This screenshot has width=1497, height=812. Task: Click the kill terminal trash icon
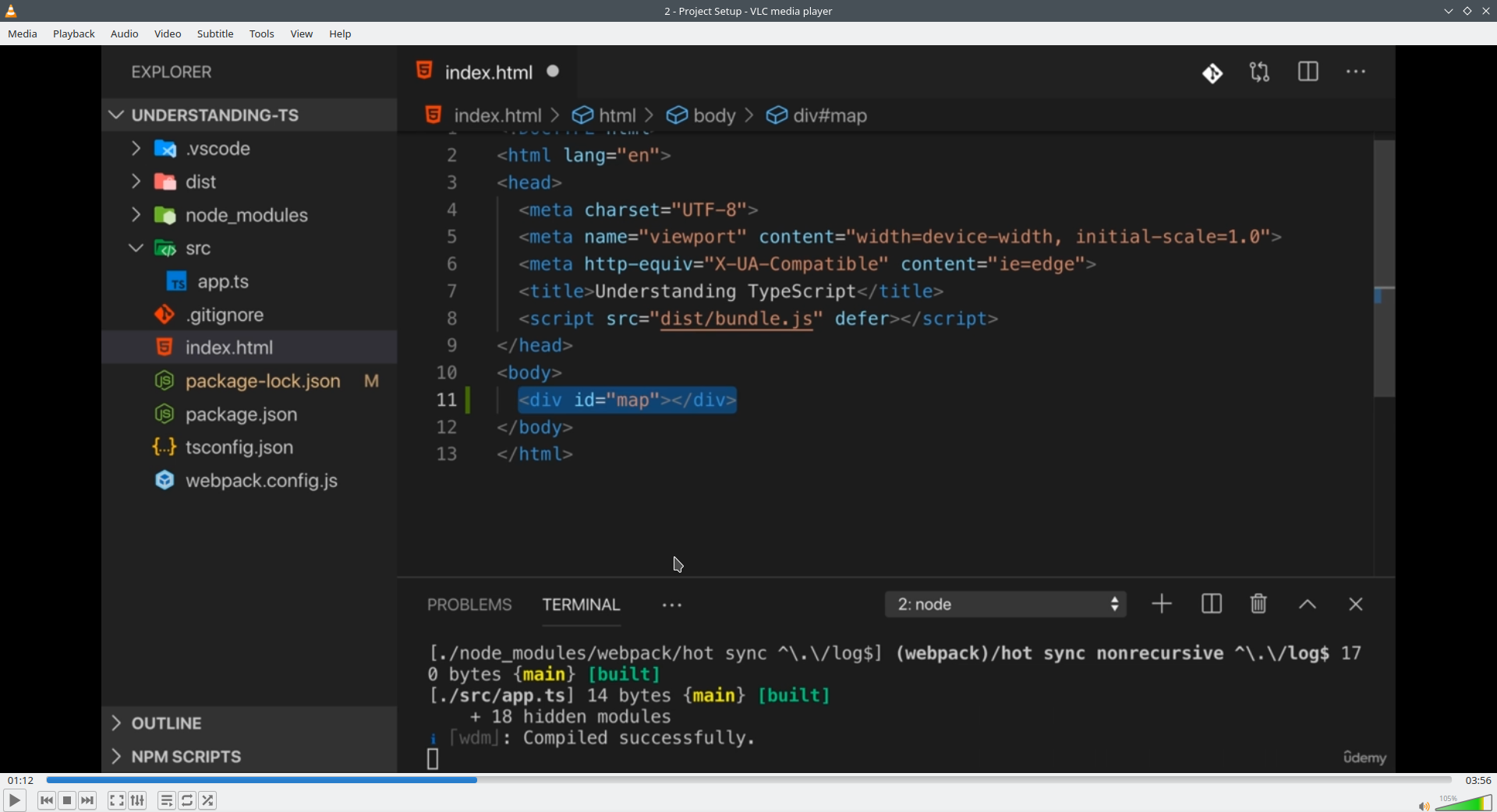click(1258, 604)
